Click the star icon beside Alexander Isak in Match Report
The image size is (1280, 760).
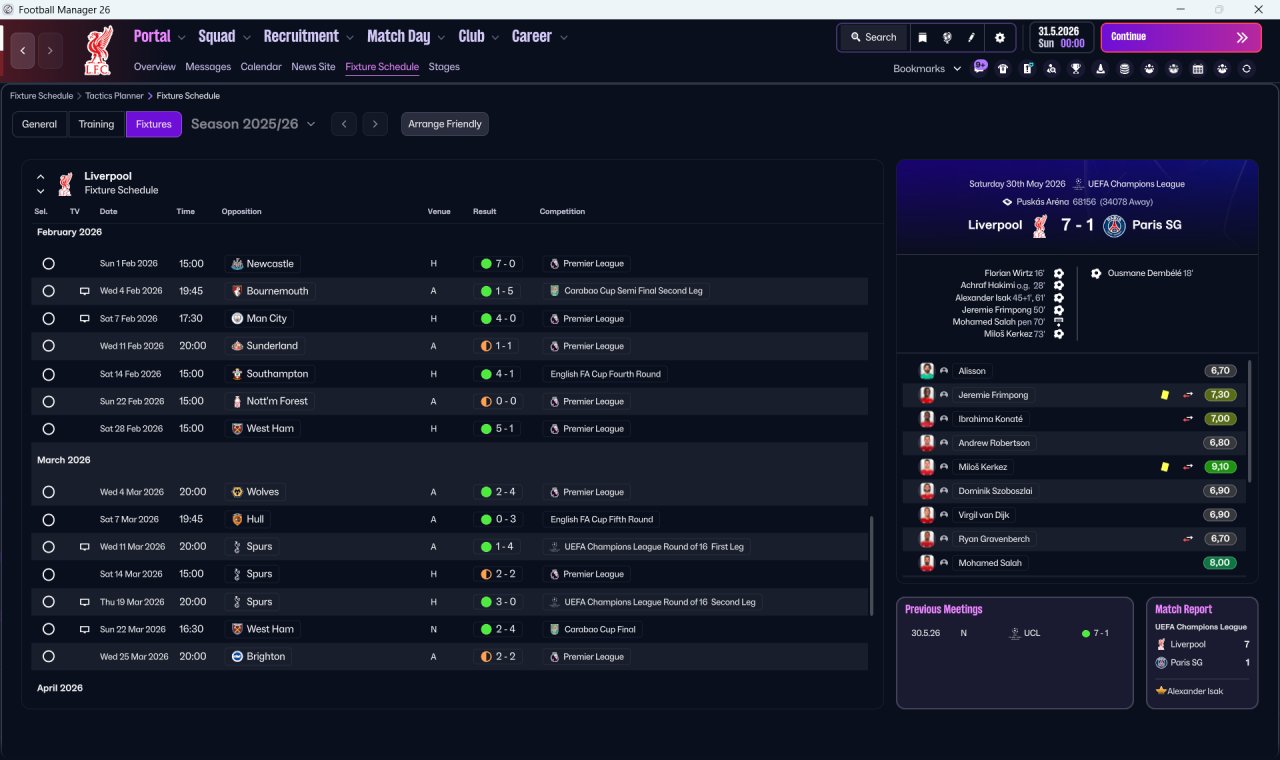click(x=1161, y=691)
